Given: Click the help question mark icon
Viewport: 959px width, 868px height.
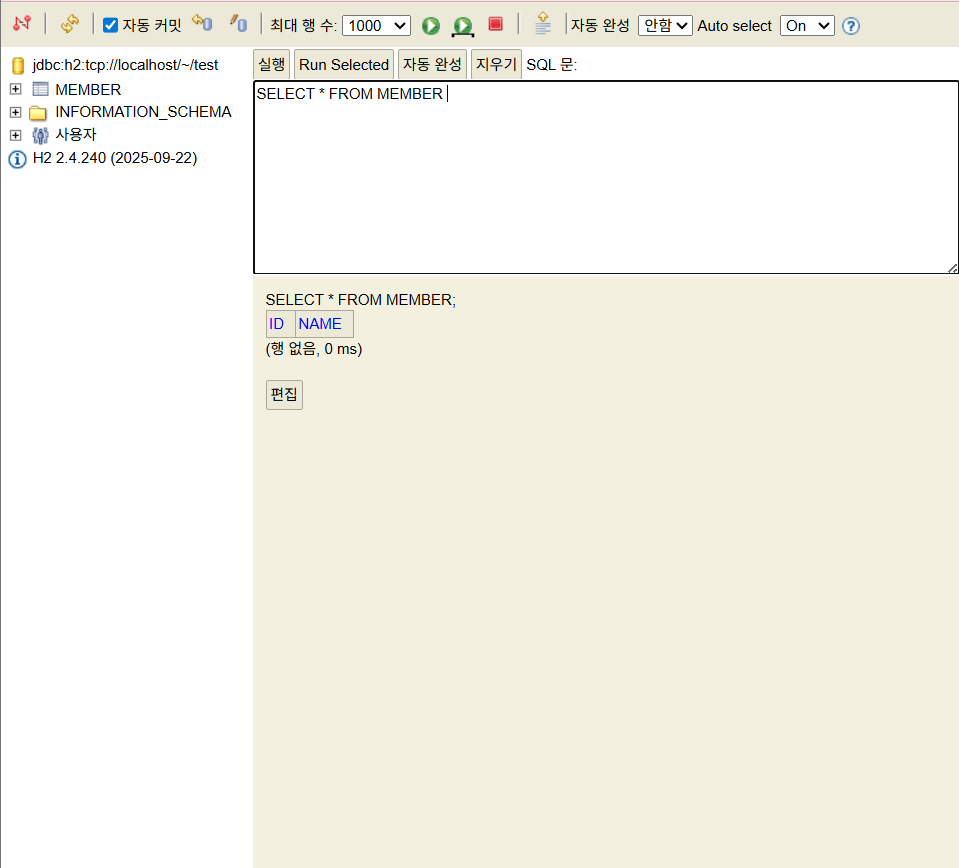Looking at the screenshot, I should tap(851, 26).
